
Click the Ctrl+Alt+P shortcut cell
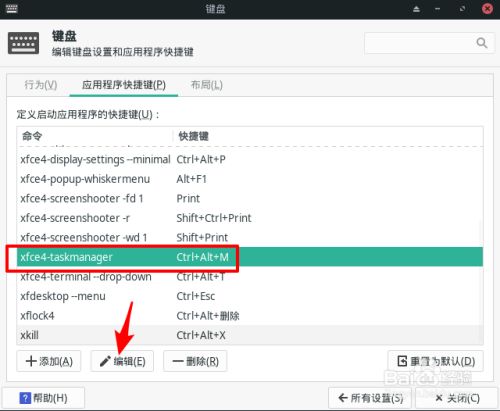coord(201,159)
